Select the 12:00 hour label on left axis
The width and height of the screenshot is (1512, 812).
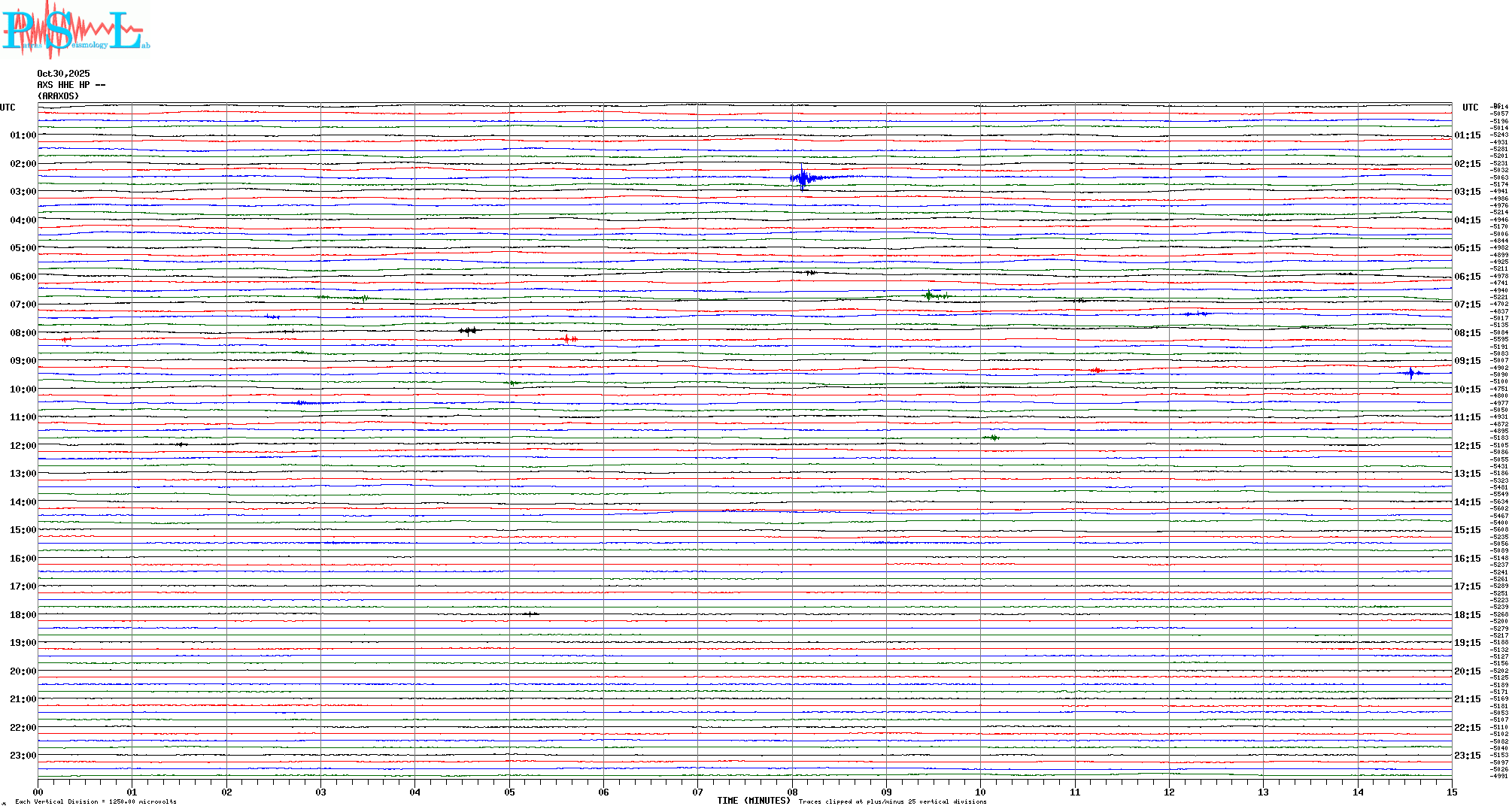[23, 446]
